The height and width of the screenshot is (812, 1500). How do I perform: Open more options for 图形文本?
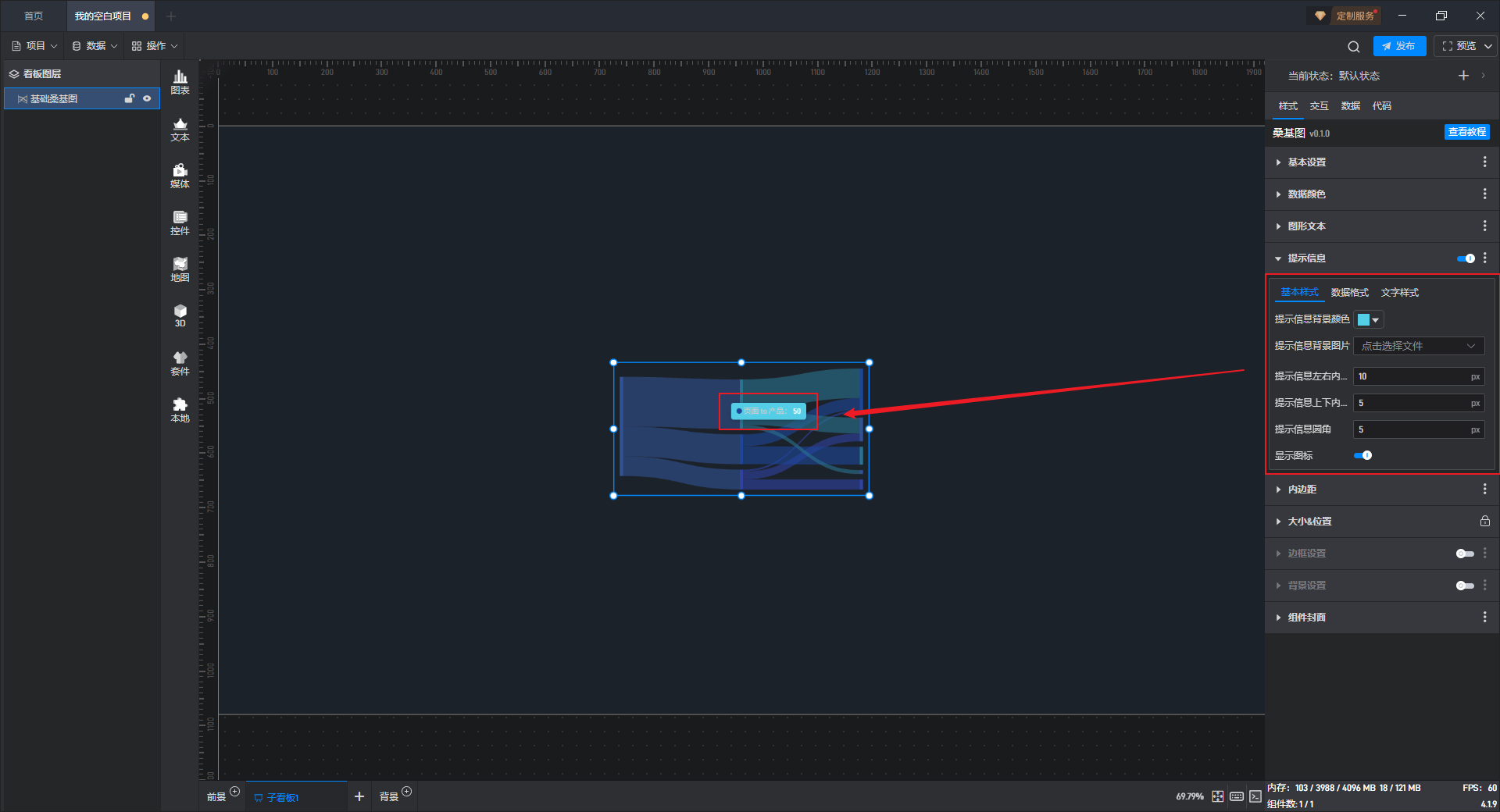[x=1484, y=226]
